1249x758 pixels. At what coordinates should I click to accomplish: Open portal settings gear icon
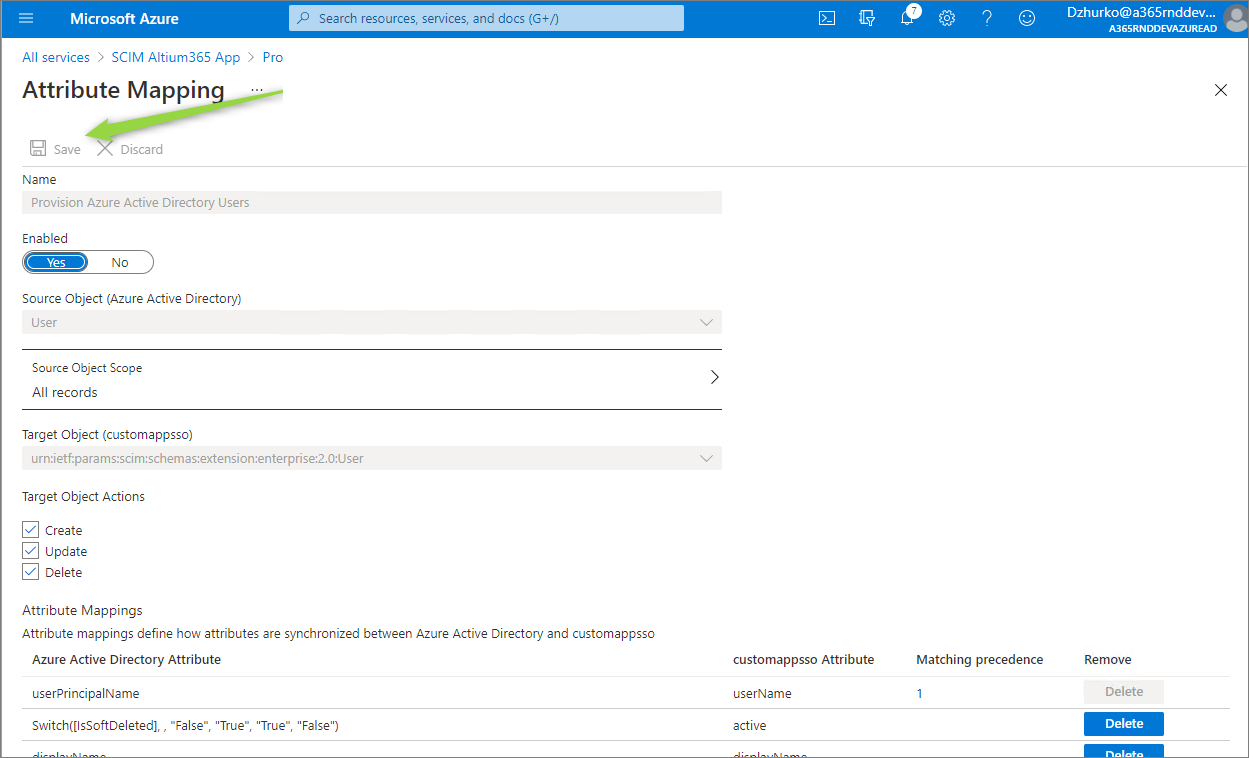click(x=947, y=18)
